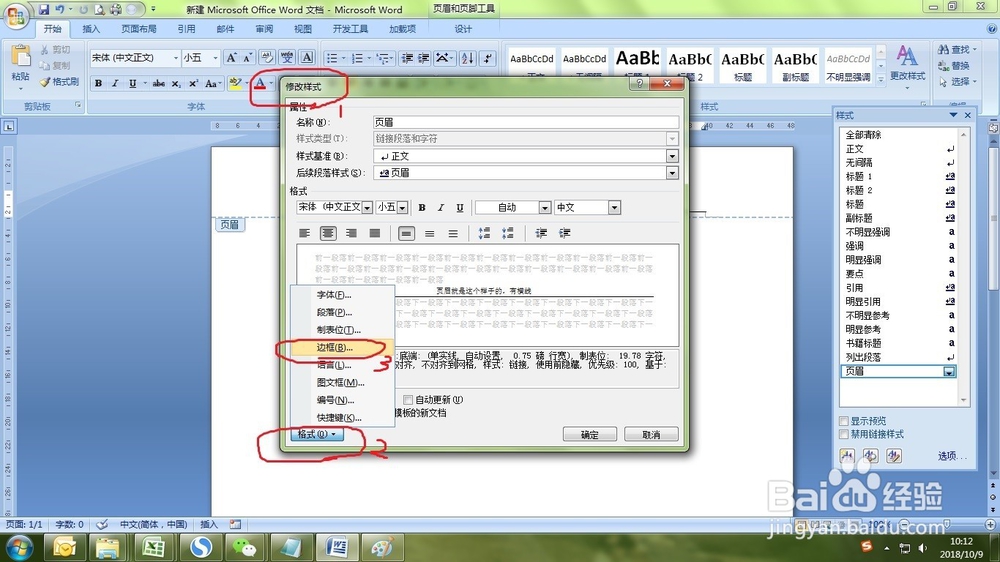1000x562 pixels.
Task: Select double line spacing in the dialog
Action: pos(453,233)
